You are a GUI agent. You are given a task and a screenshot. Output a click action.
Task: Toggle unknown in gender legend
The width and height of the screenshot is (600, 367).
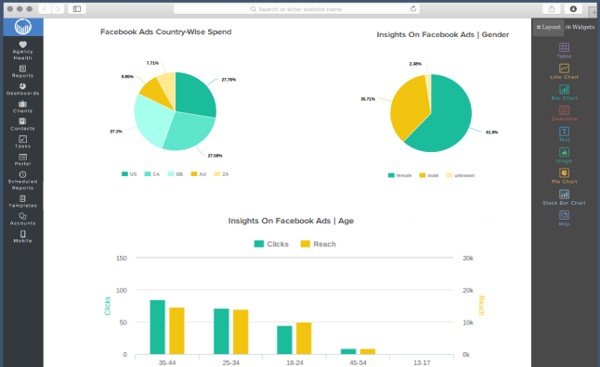coord(460,175)
